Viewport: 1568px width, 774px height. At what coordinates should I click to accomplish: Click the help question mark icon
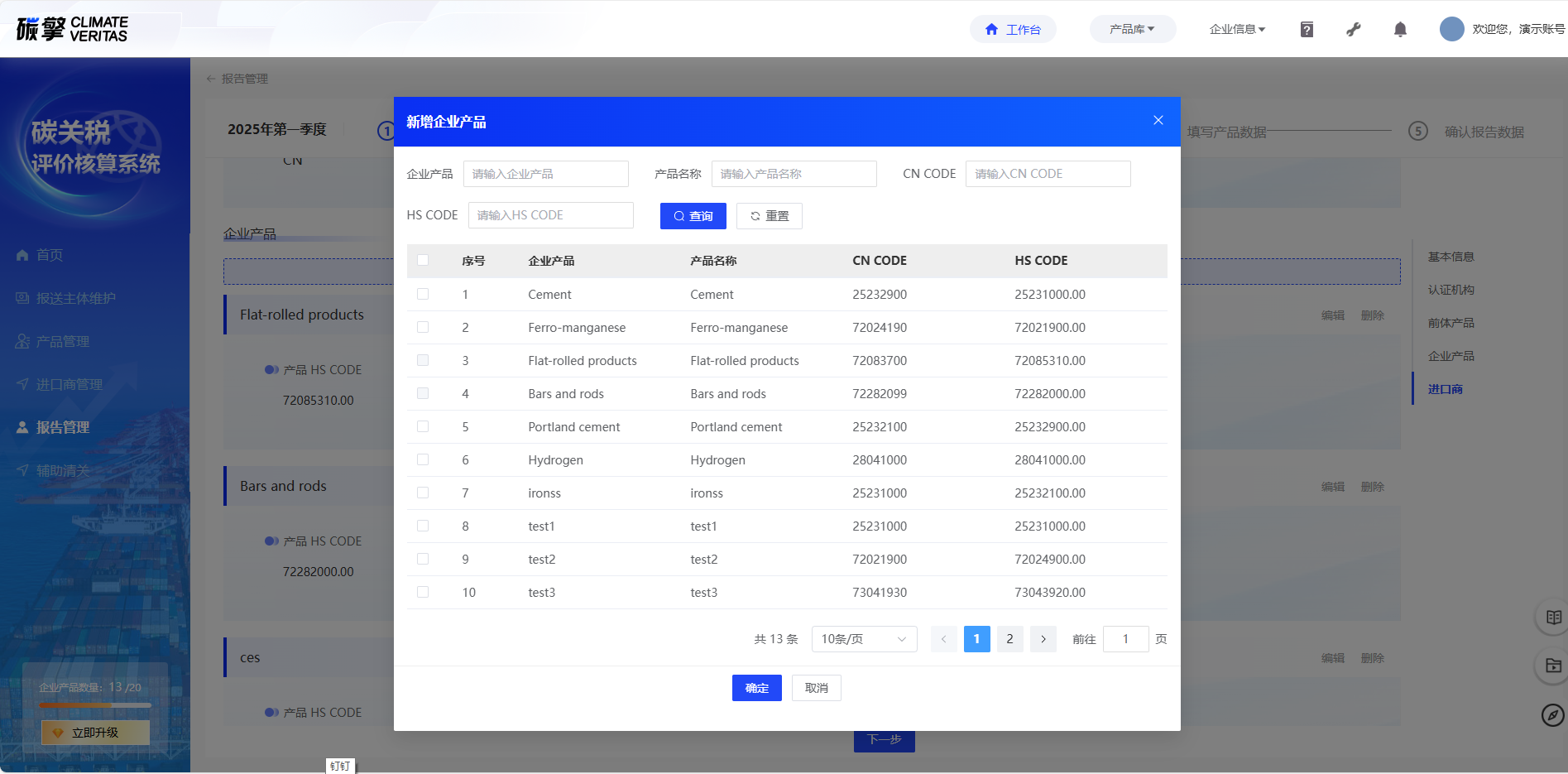click(x=1307, y=30)
